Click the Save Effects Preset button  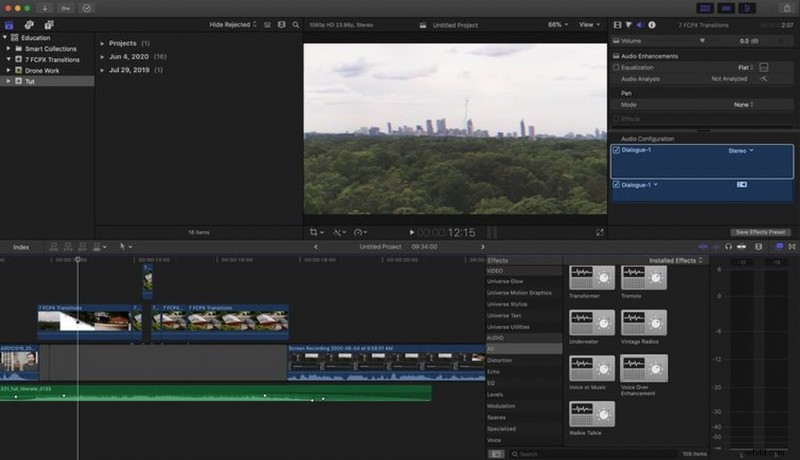click(760, 232)
